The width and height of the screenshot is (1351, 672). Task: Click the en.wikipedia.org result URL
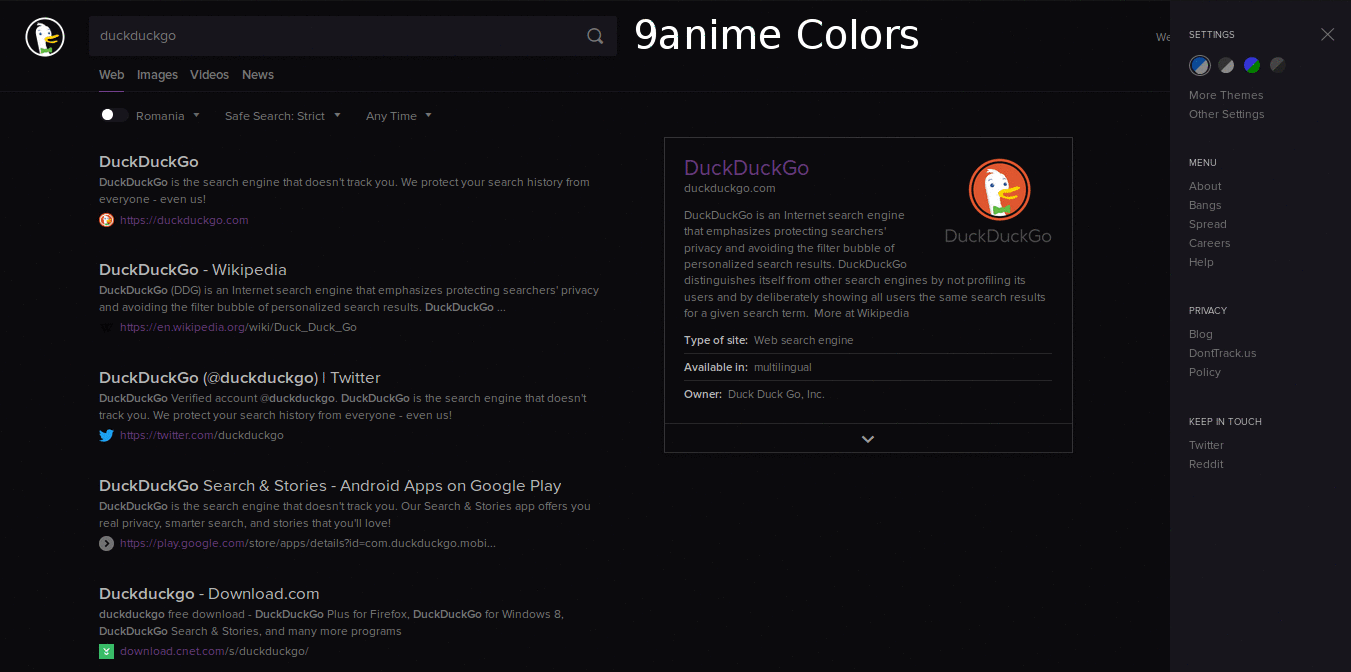tap(238, 327)
